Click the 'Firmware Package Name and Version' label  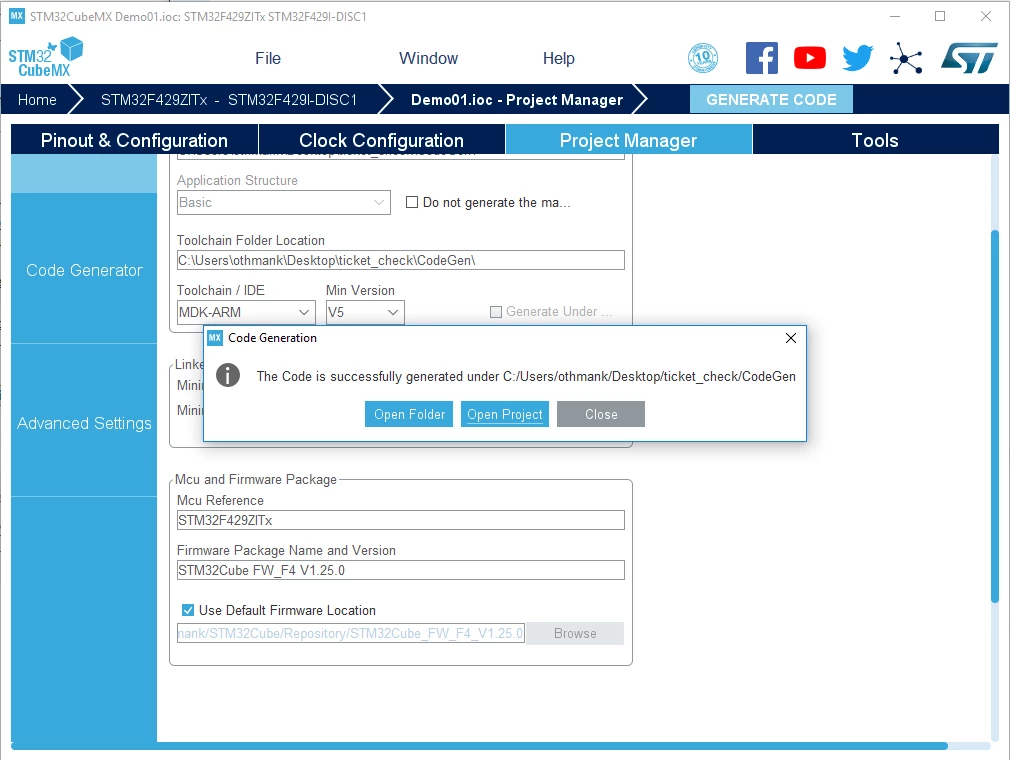287,551
